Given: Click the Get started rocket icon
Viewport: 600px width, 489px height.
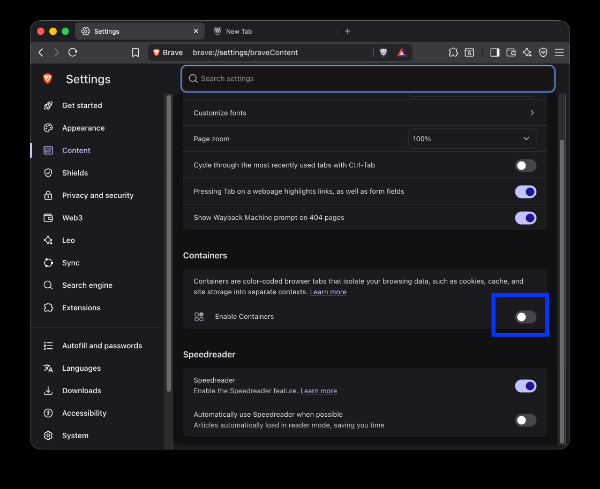Looking at the screenshot, I should click(x=48, y=106).
